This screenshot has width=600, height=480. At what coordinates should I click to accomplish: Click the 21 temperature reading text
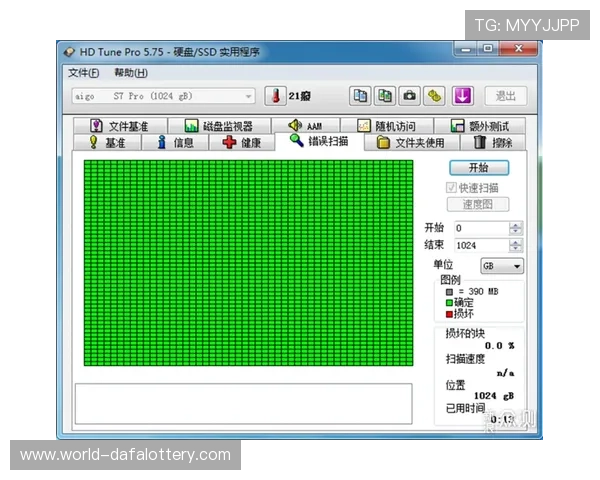(x=299, y=96)
